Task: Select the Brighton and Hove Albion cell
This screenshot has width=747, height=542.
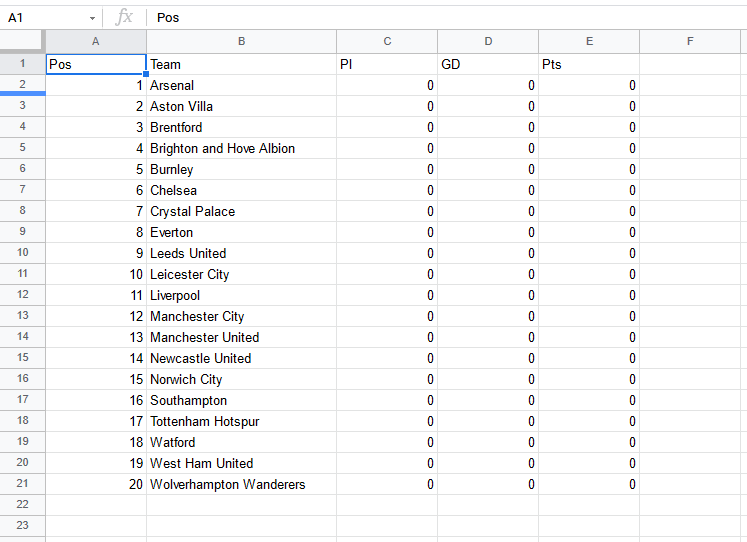Action: [242, 148]
